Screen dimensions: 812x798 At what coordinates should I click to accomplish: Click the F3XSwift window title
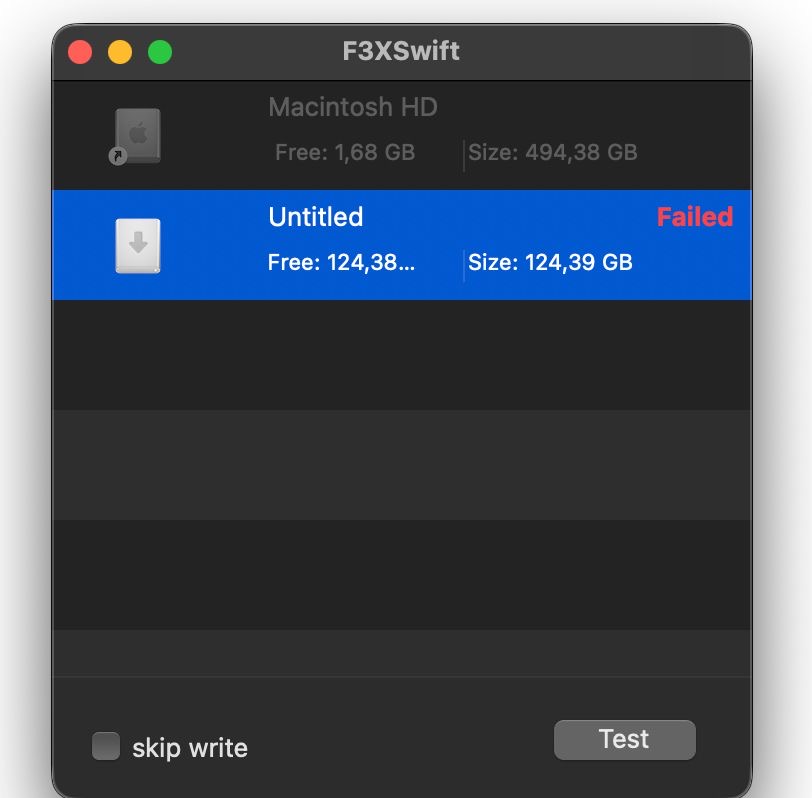401,51
